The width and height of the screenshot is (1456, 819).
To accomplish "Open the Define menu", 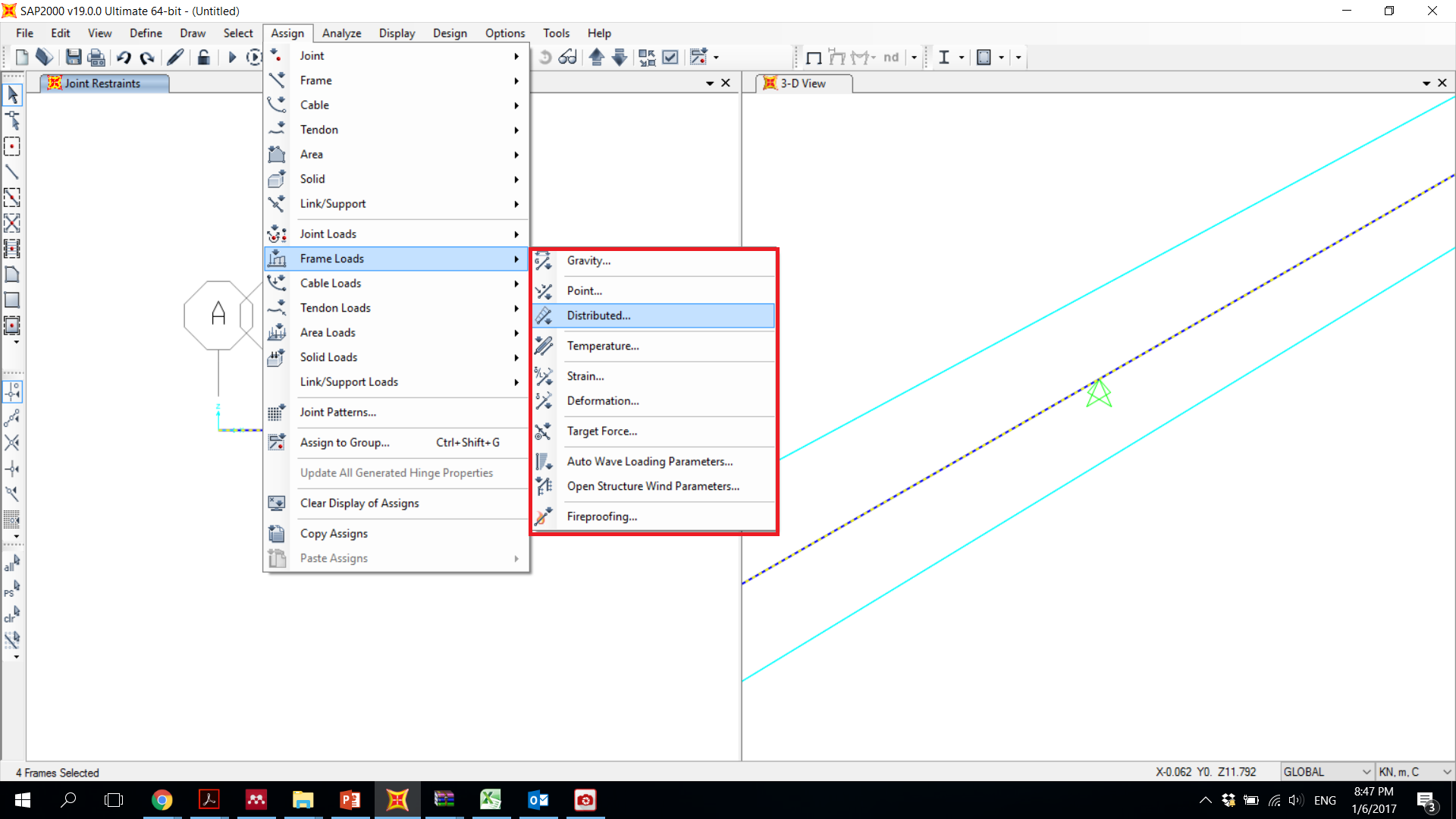I will [146, 33].
